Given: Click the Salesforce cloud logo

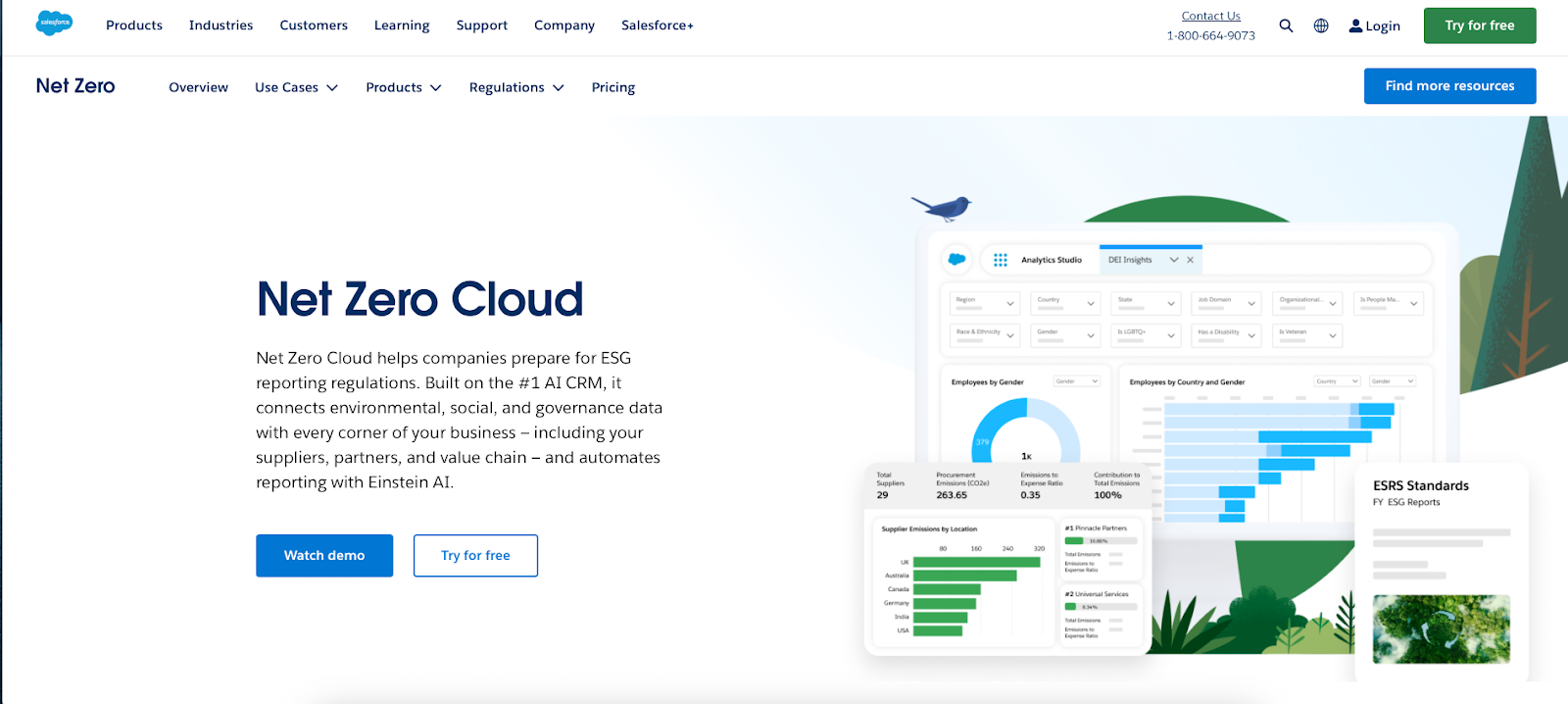Looking at the screenshot, I should (54, 23).
